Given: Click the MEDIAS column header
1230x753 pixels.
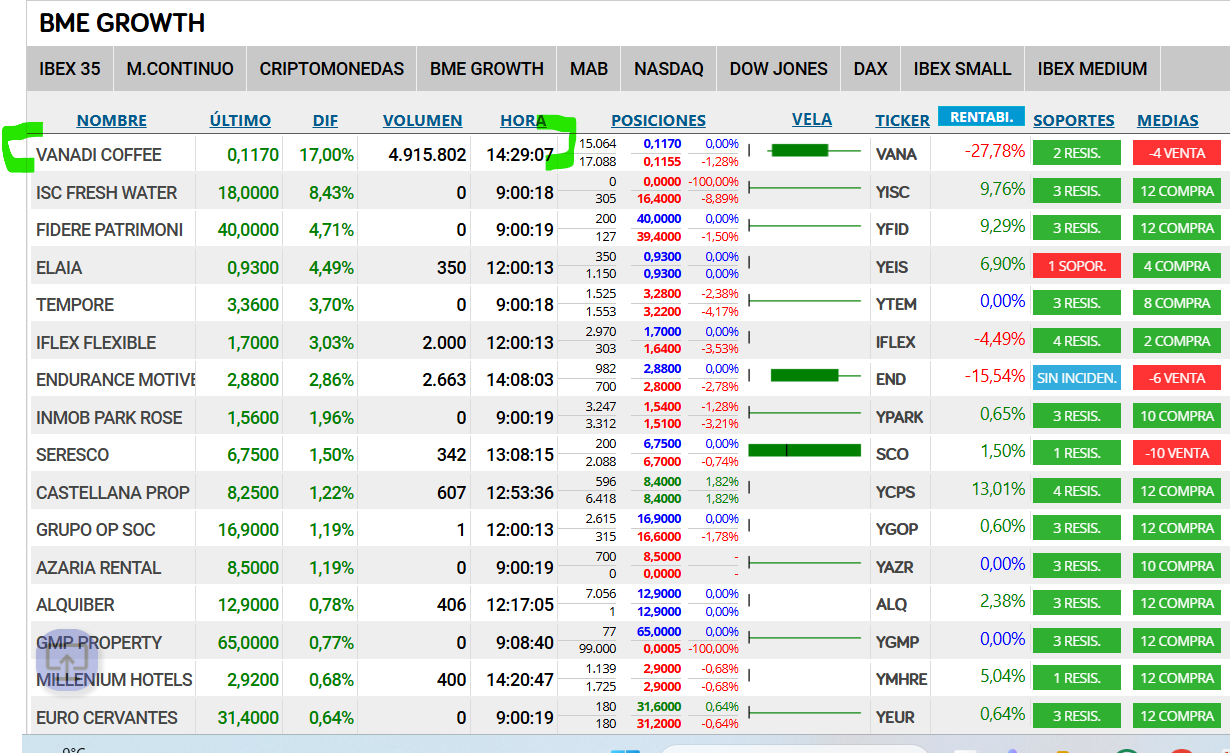Looking at the screenshot, I should click(x=1168, y=120).
